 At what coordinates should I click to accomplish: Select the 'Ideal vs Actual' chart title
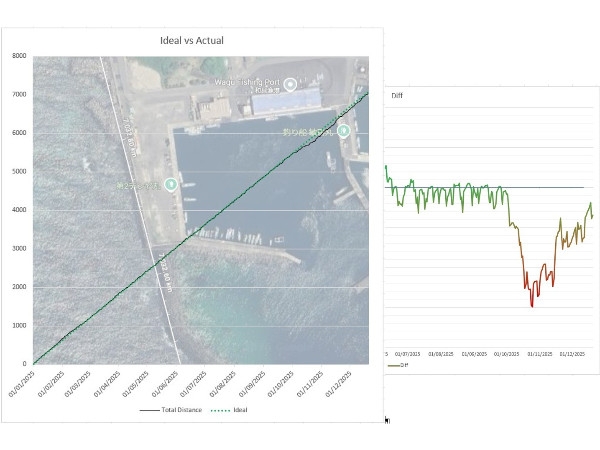pyautogui.click(x=192, y=41)
